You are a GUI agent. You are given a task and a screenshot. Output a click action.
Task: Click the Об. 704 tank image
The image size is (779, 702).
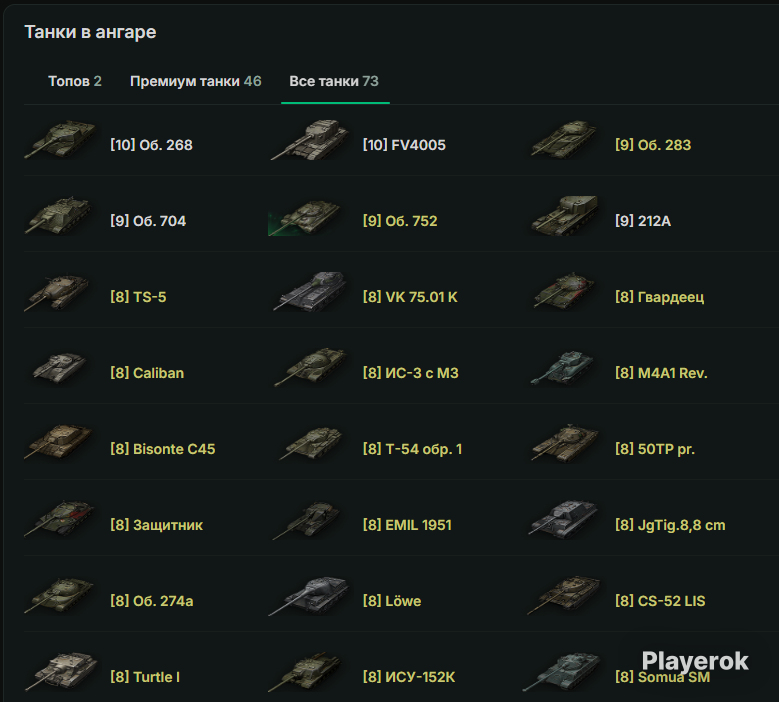tap(60, 216)
